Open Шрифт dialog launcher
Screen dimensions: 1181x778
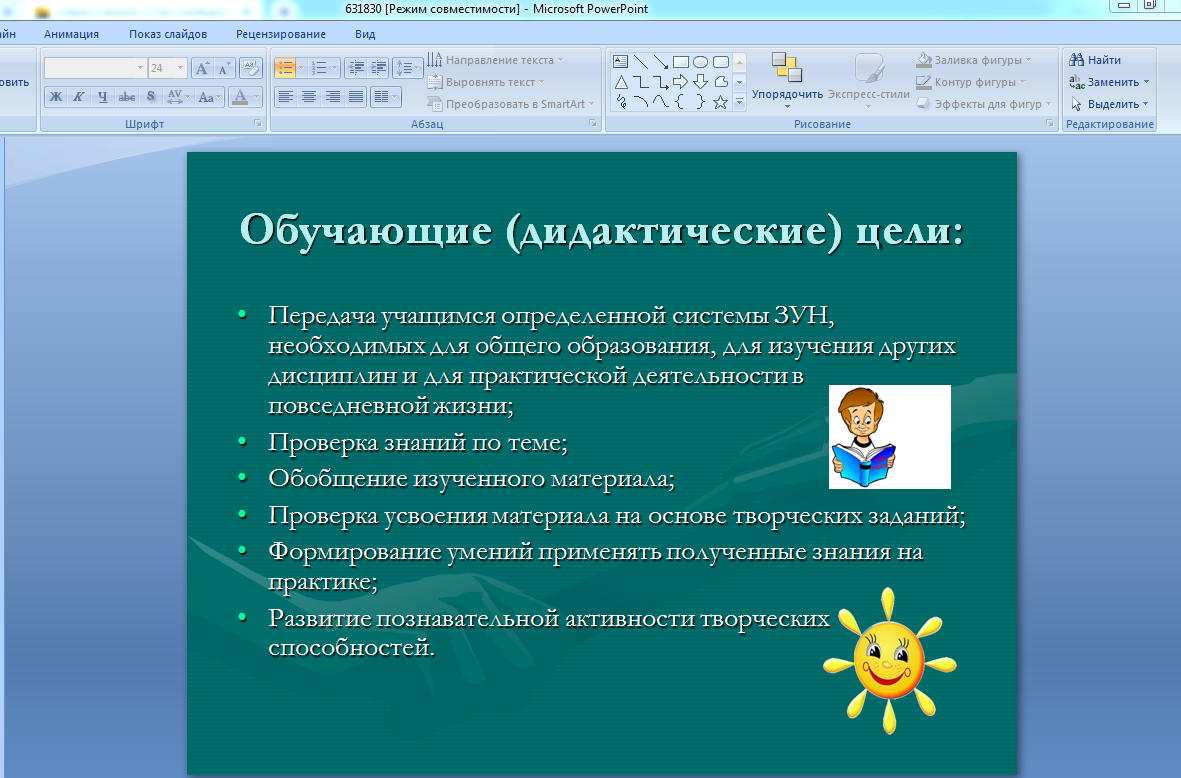(258, 124)
